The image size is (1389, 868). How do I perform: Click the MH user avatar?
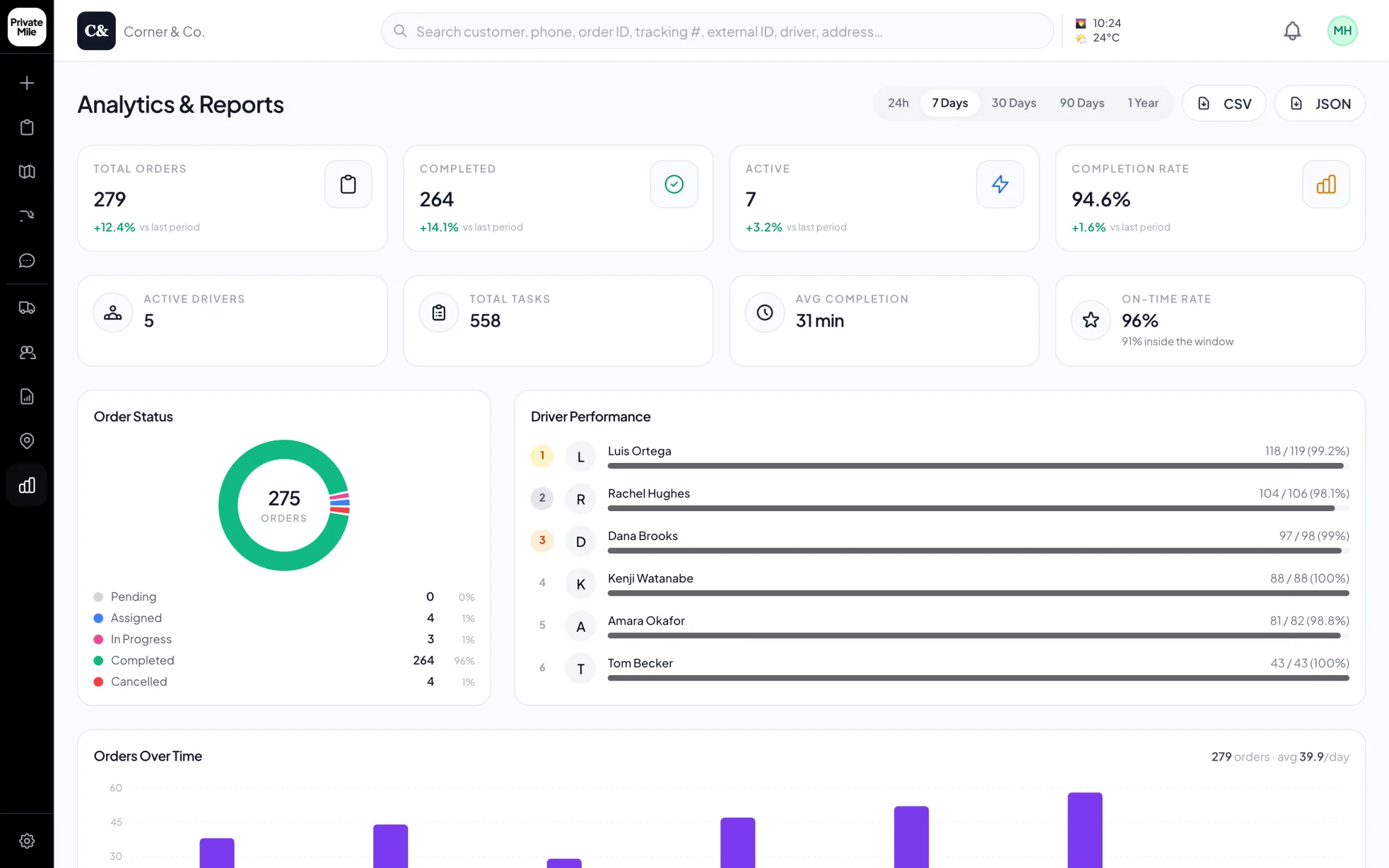[1343, 31]
